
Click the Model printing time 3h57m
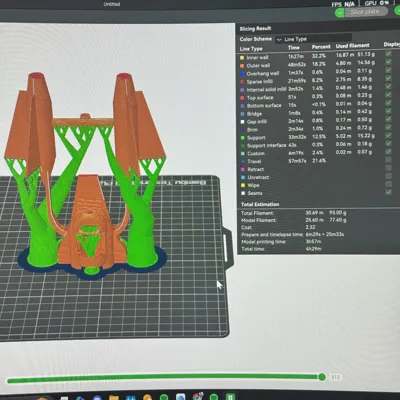[313, 241]
